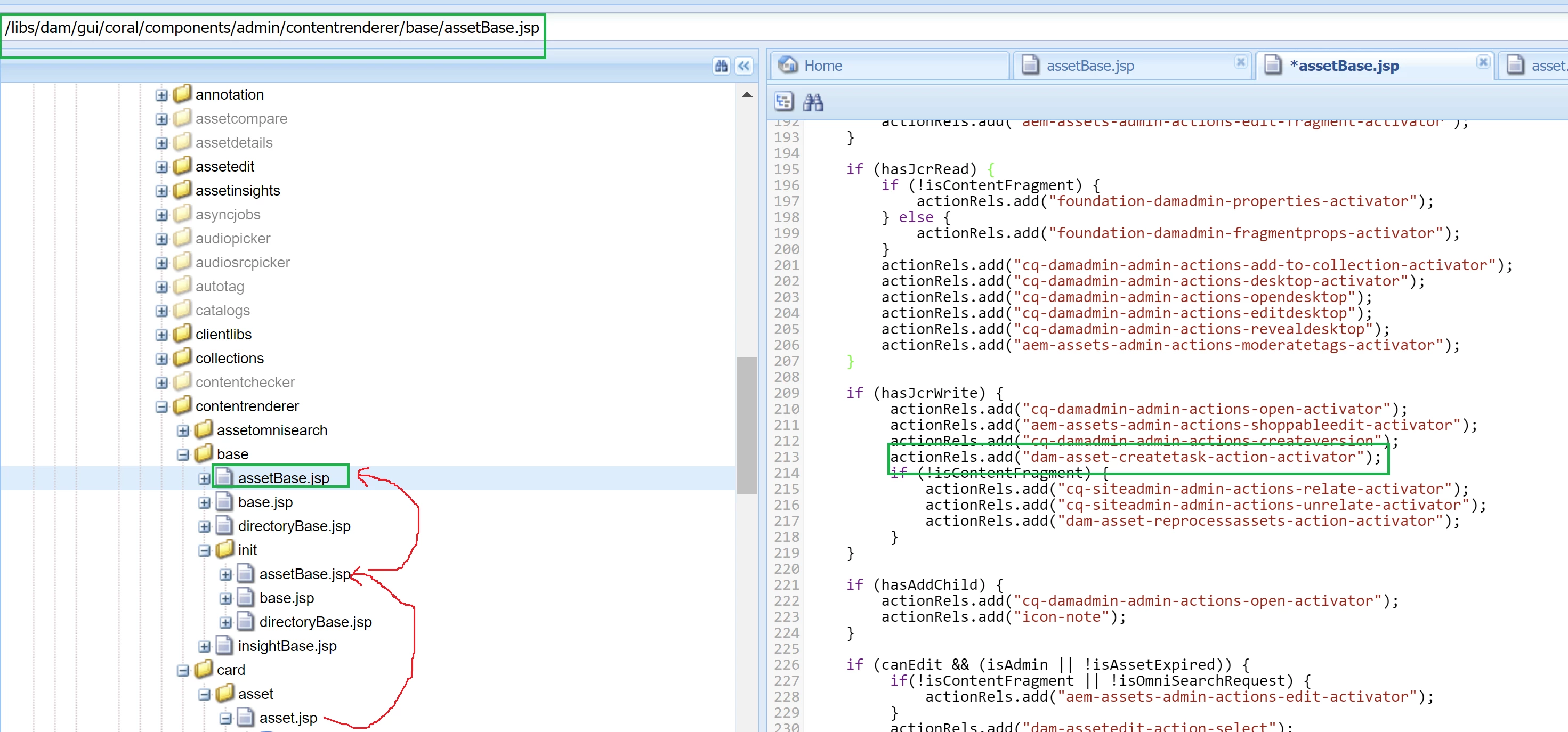Click the editor tree-sync toolbar icon

(x=783, y=102)
